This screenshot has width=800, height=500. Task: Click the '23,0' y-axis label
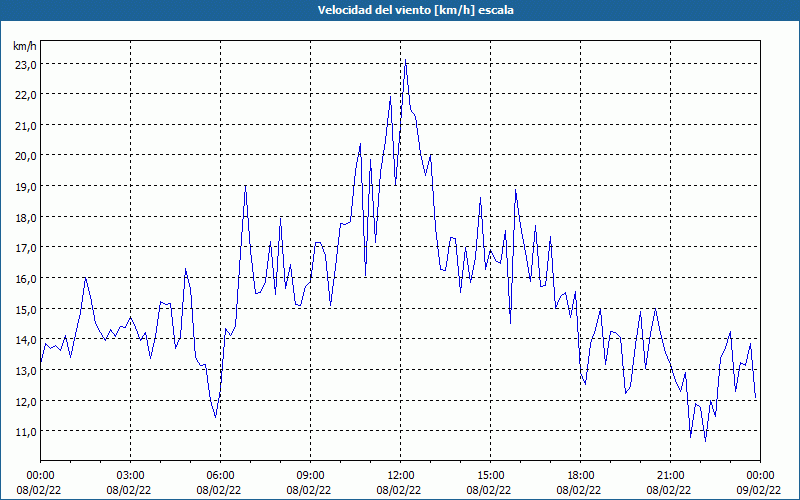26,64
